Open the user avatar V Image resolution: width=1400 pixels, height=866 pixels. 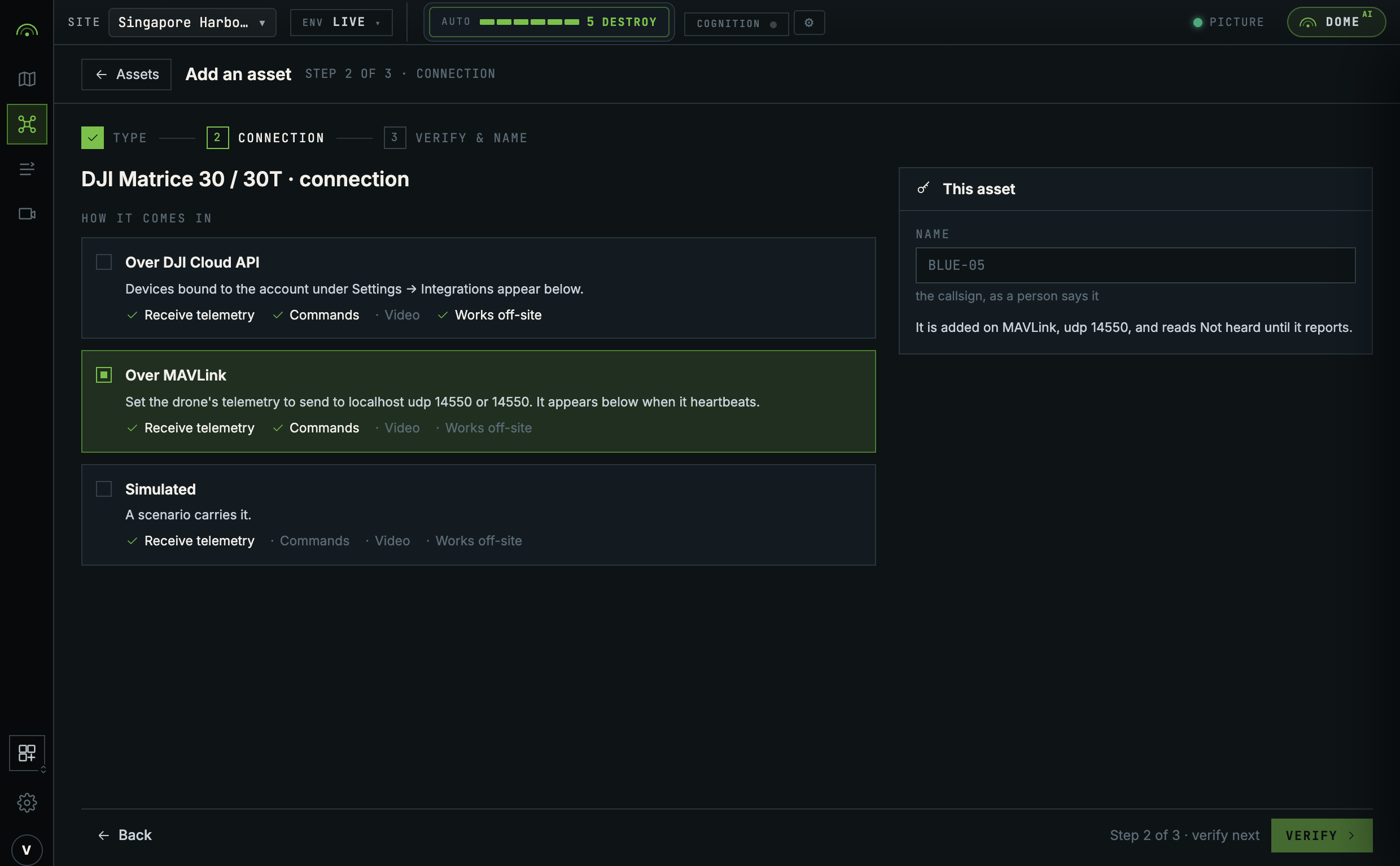click(27, 850)
